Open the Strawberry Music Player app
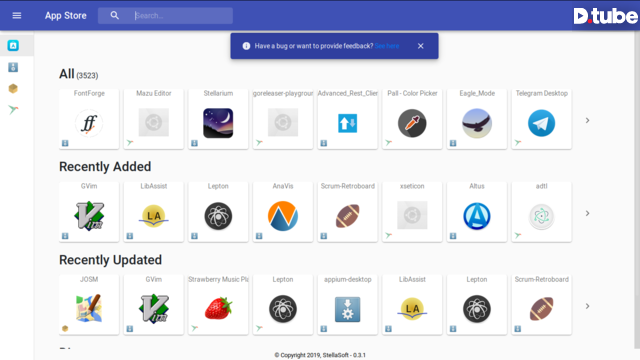The height and width of the screenshot is (360, 640). pos(218,305)
